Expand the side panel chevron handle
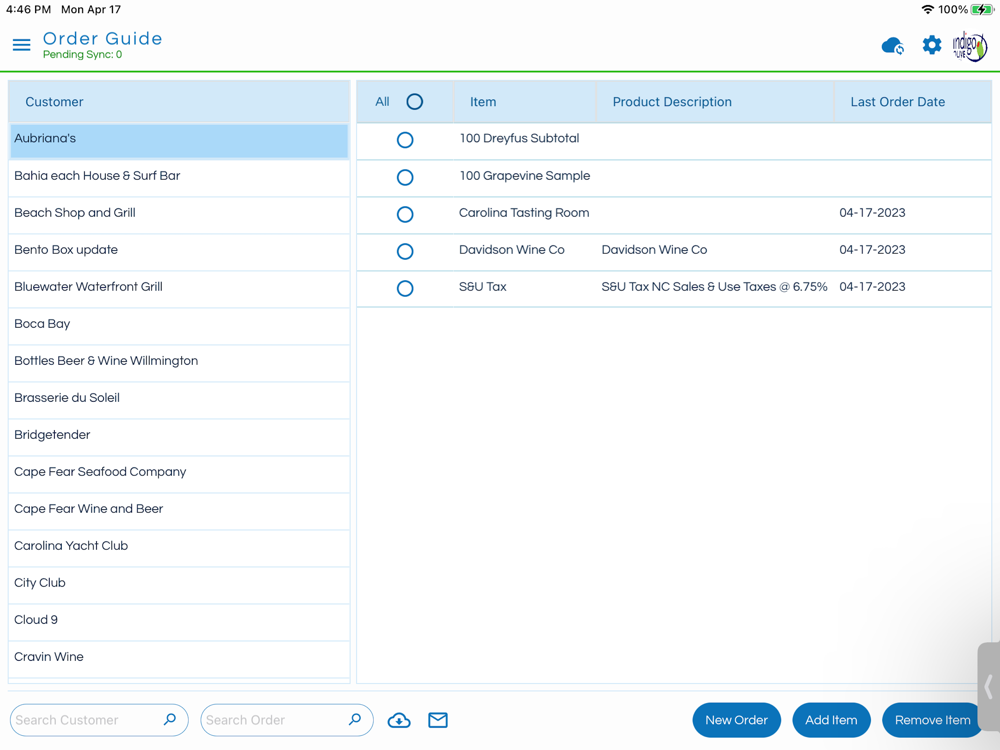 click(x=989, y=686)
